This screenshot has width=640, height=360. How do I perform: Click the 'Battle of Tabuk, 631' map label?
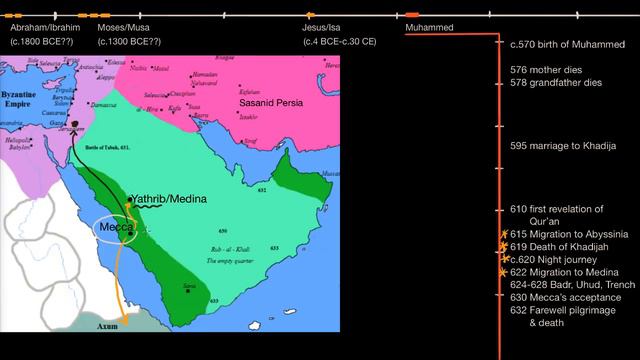click(107, 147)
